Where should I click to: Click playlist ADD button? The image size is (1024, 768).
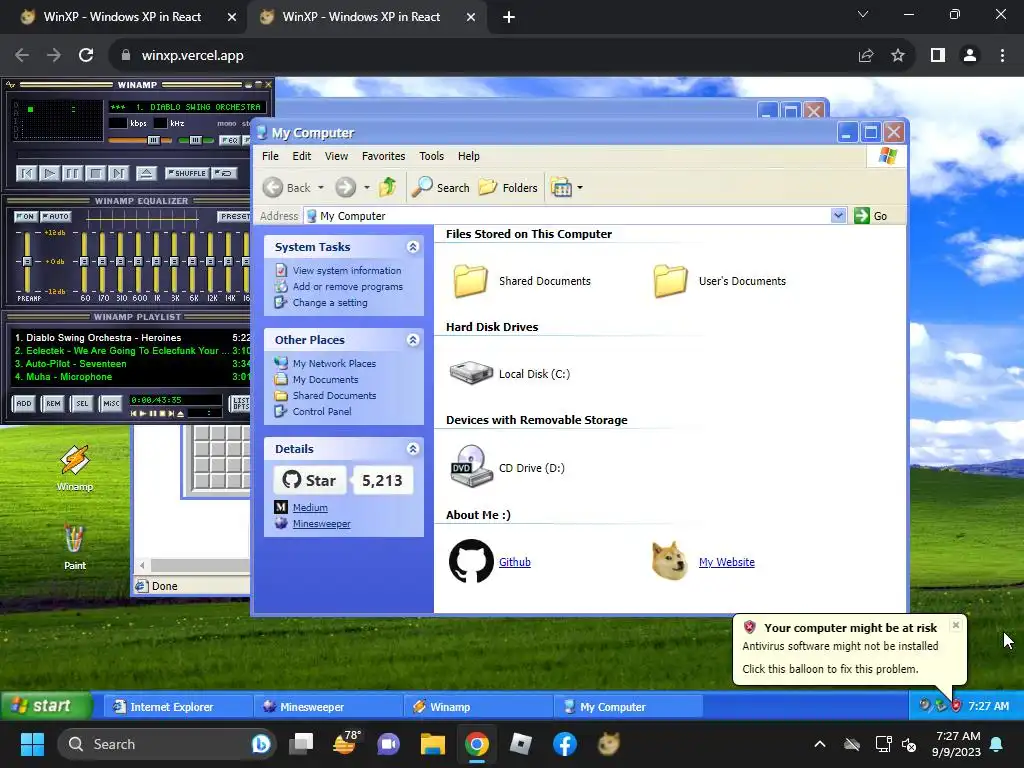(24, 404)
